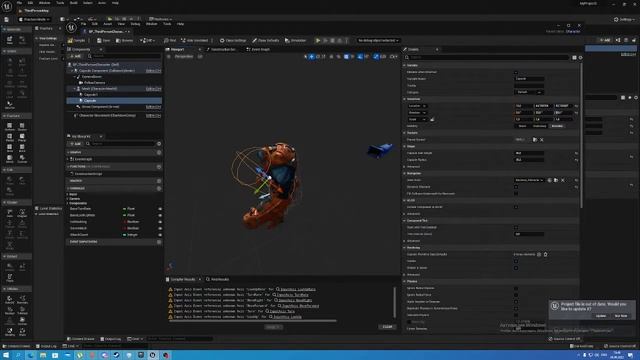Viewport: 640px width, 360px height.
Task: Open Class Settings
Action: [233, 40]
